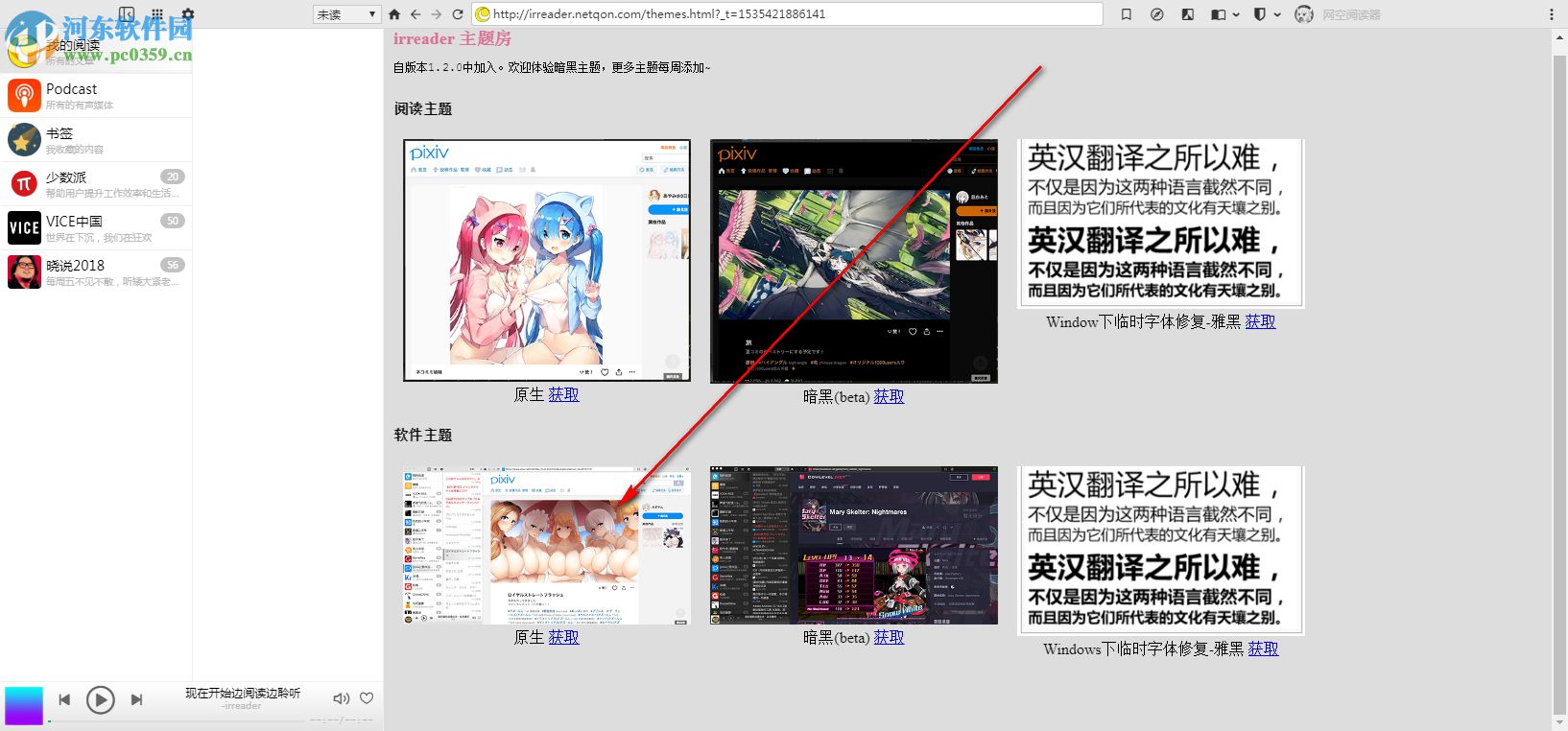
Task: Click the irreader 主题房 heading
Action: (x=452, y=39)
